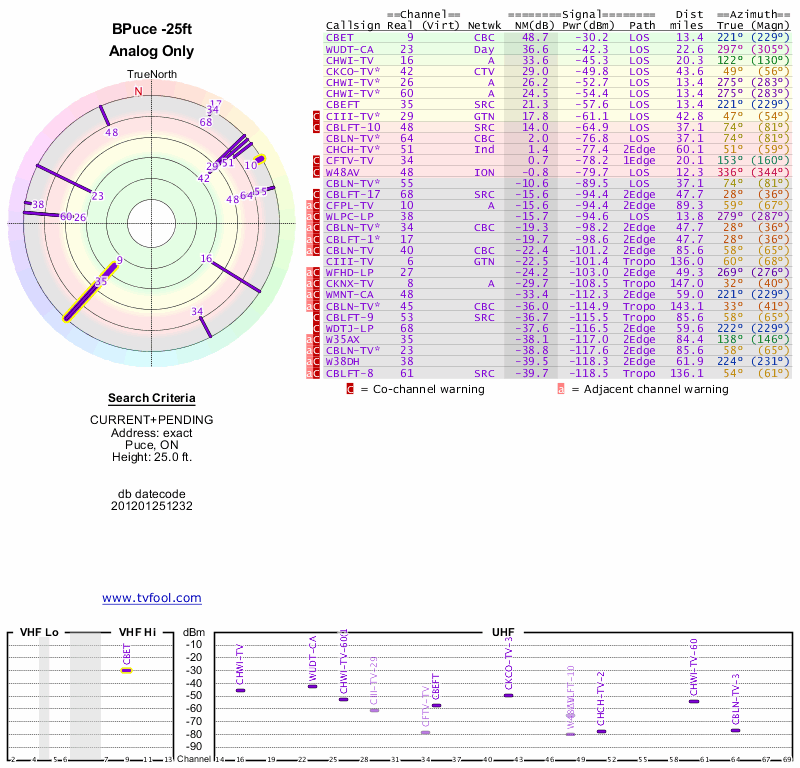Click the Callsign column header
800x768 pixels.
[x=352, y=25]
